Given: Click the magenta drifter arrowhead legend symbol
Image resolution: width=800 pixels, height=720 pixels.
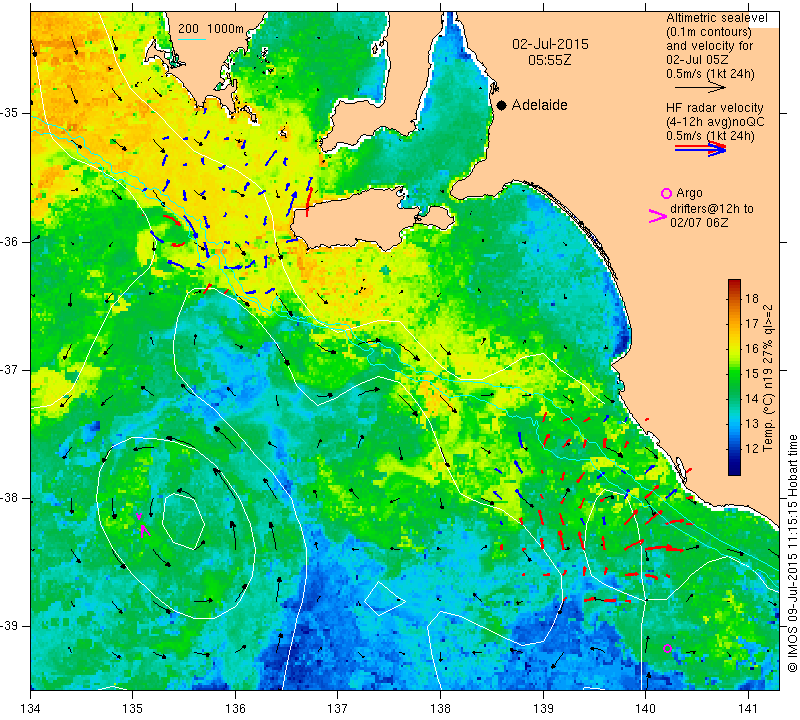Looking at the screenshot, I should 657,216.
